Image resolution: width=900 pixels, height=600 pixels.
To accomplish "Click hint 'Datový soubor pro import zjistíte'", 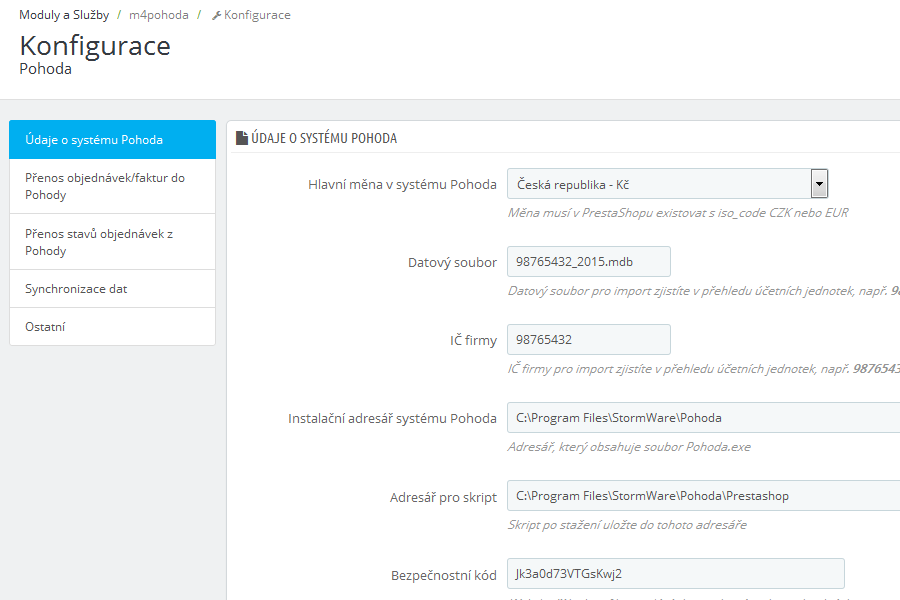I will coord(704,291).
